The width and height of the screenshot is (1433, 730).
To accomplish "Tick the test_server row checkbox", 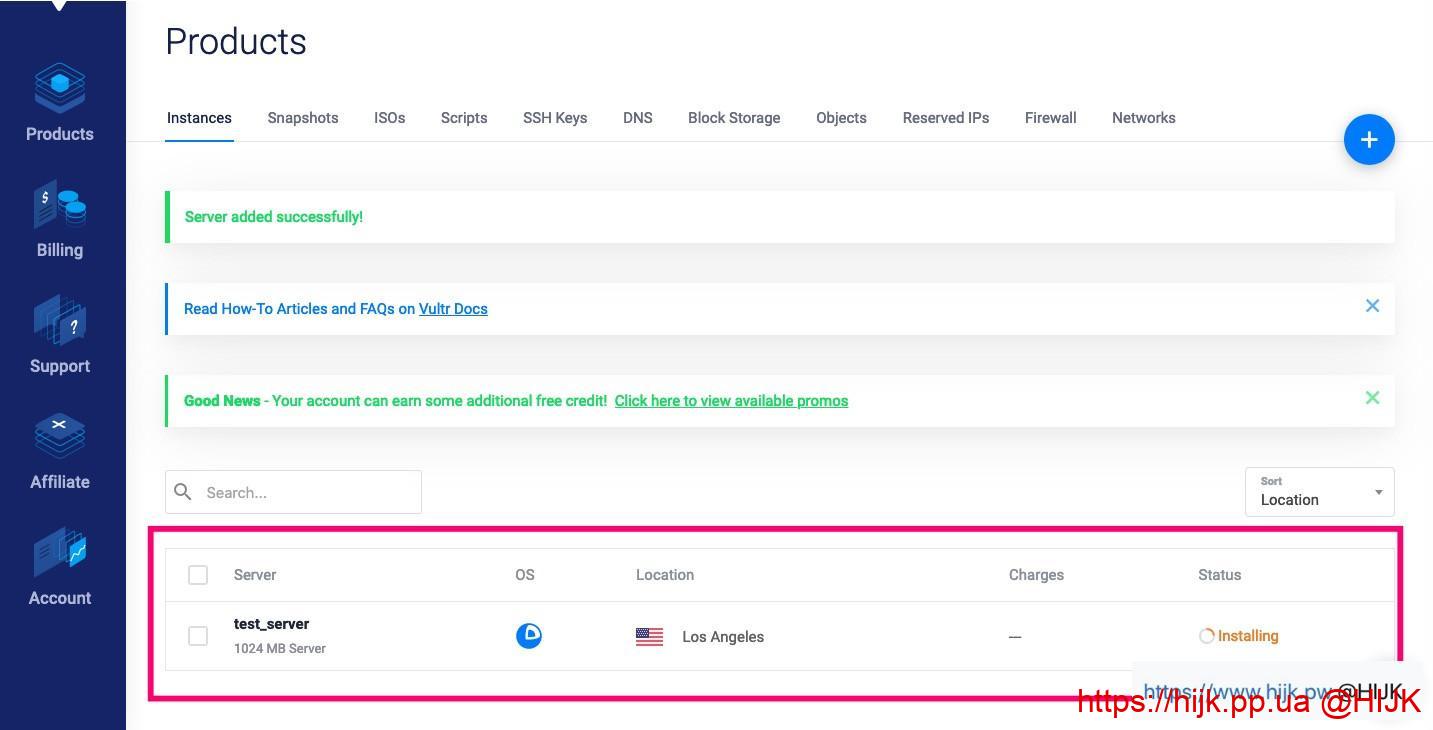I will 198,636.
